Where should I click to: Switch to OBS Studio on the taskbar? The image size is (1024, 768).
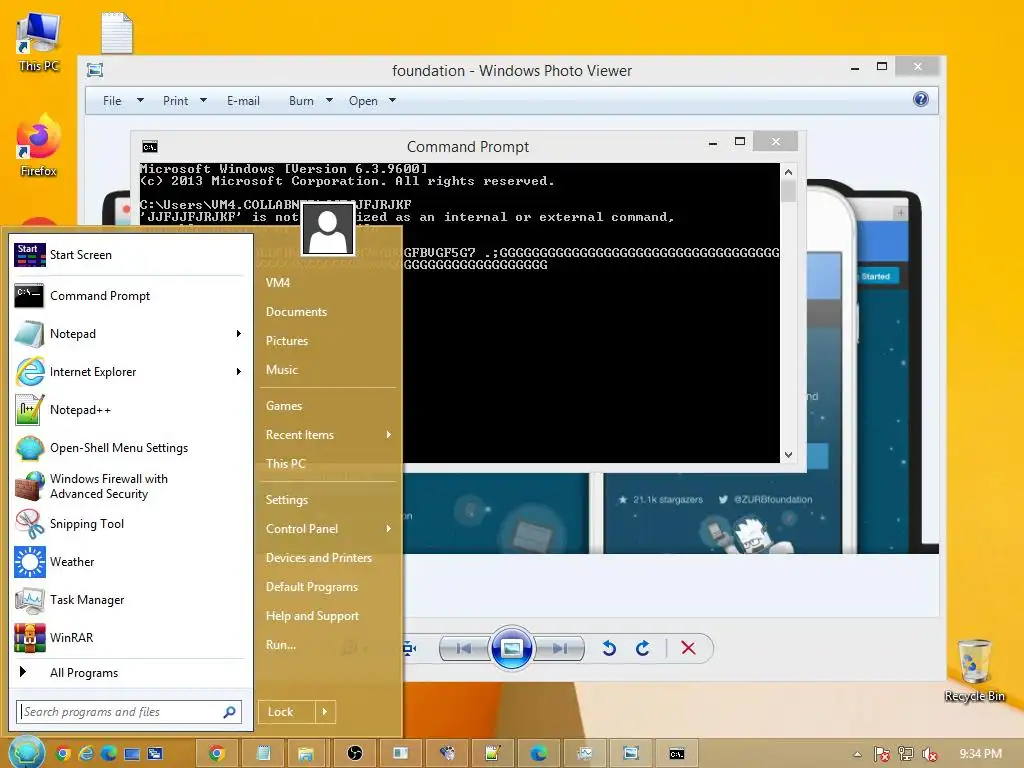[x=355, y=754]
